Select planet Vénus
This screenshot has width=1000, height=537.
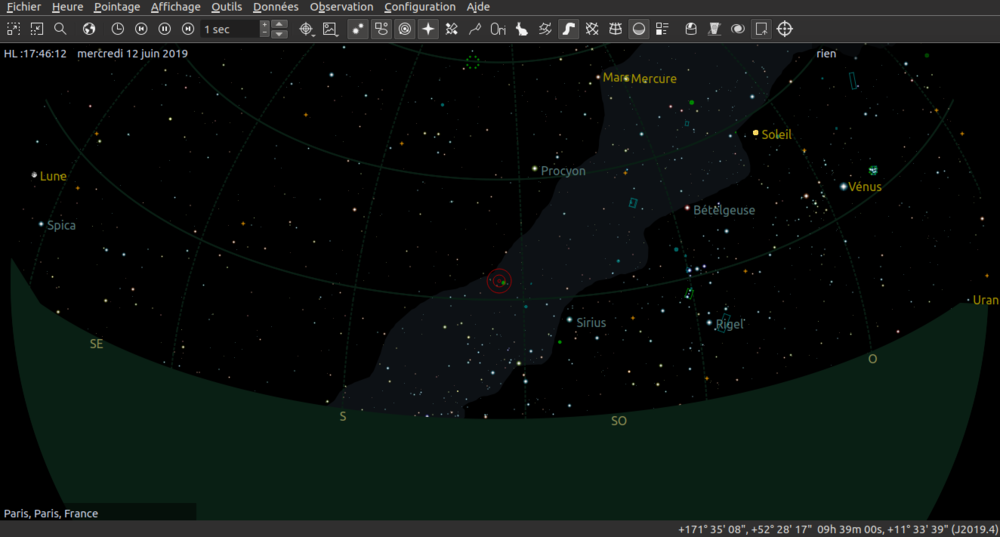pos(844,187)
